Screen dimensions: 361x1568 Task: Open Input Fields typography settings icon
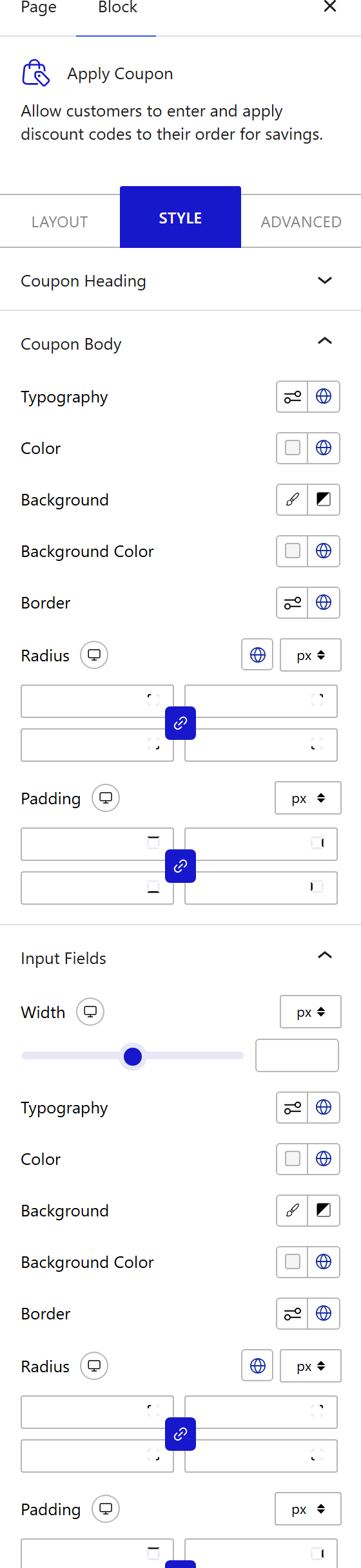(293, 1108)
